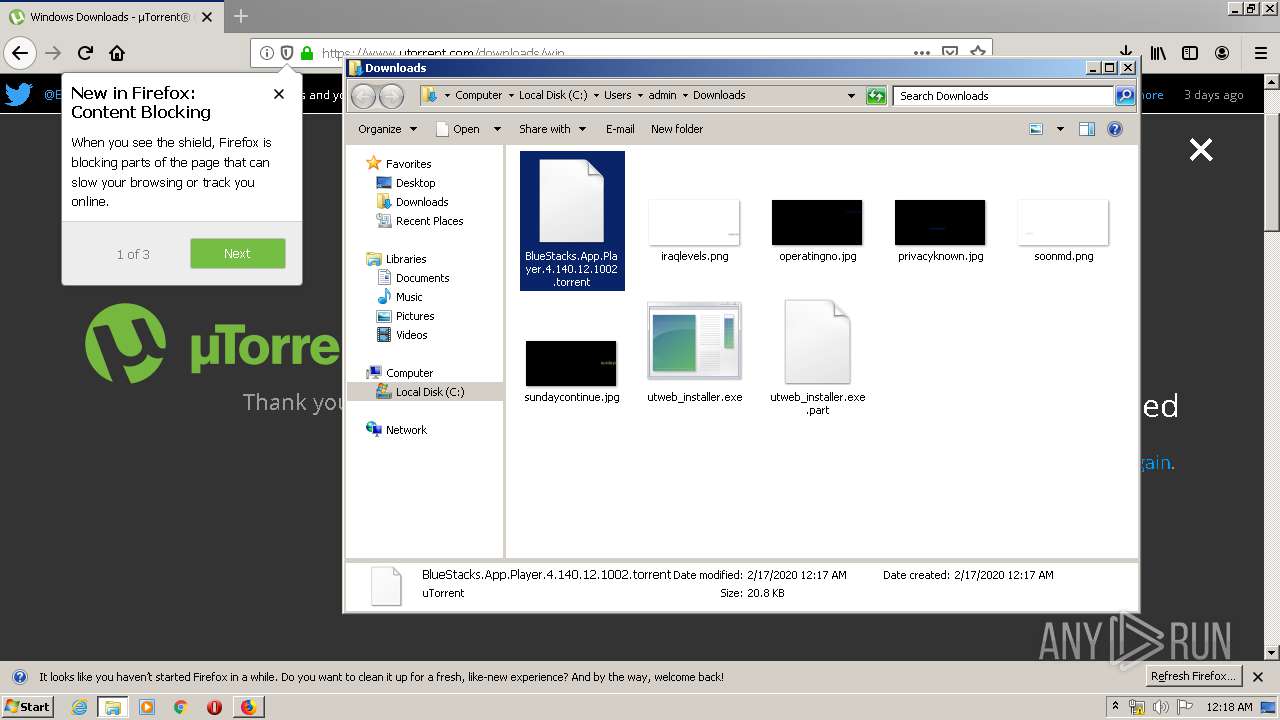Open Libraries in navigation pane
The width and height of the screenshot is (1280, 720).
coord(406,259)
